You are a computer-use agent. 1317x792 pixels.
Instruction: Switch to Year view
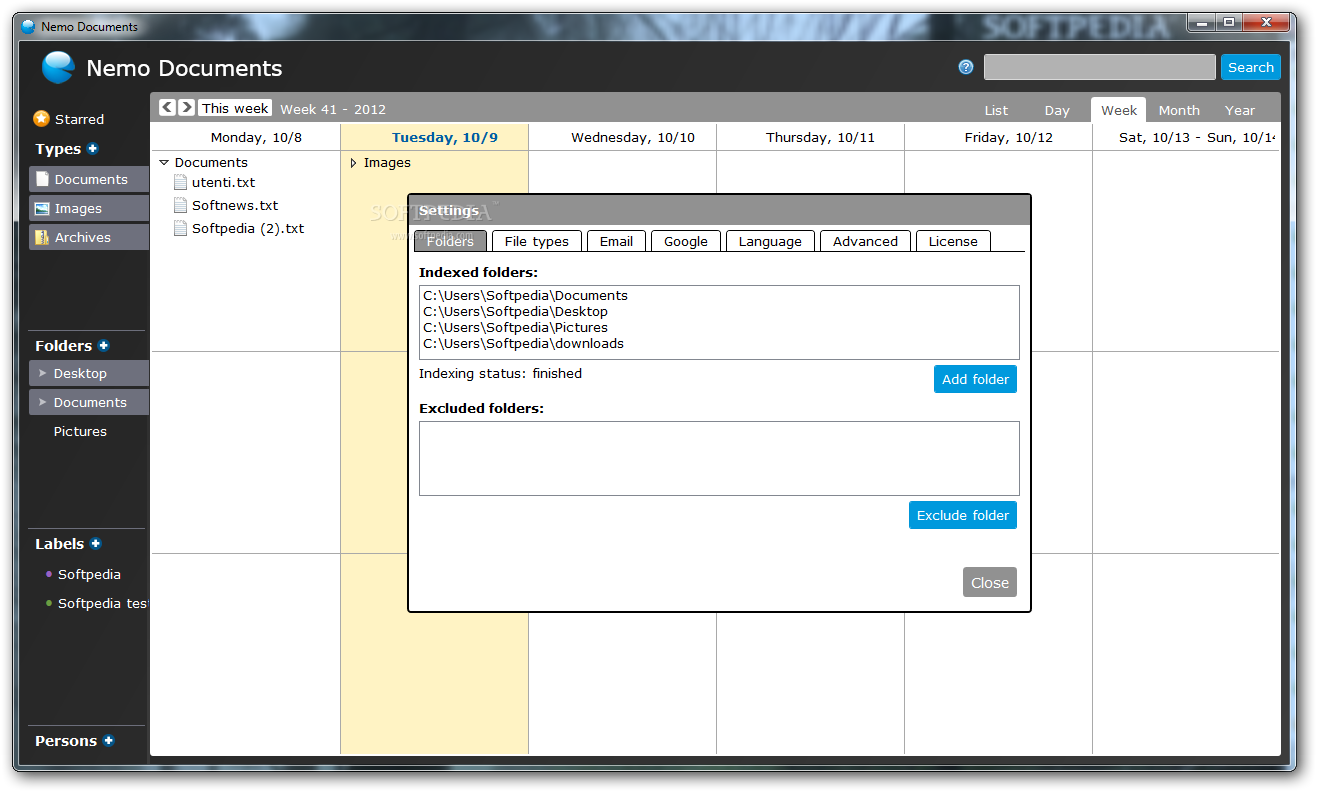tap(1240, 110)
